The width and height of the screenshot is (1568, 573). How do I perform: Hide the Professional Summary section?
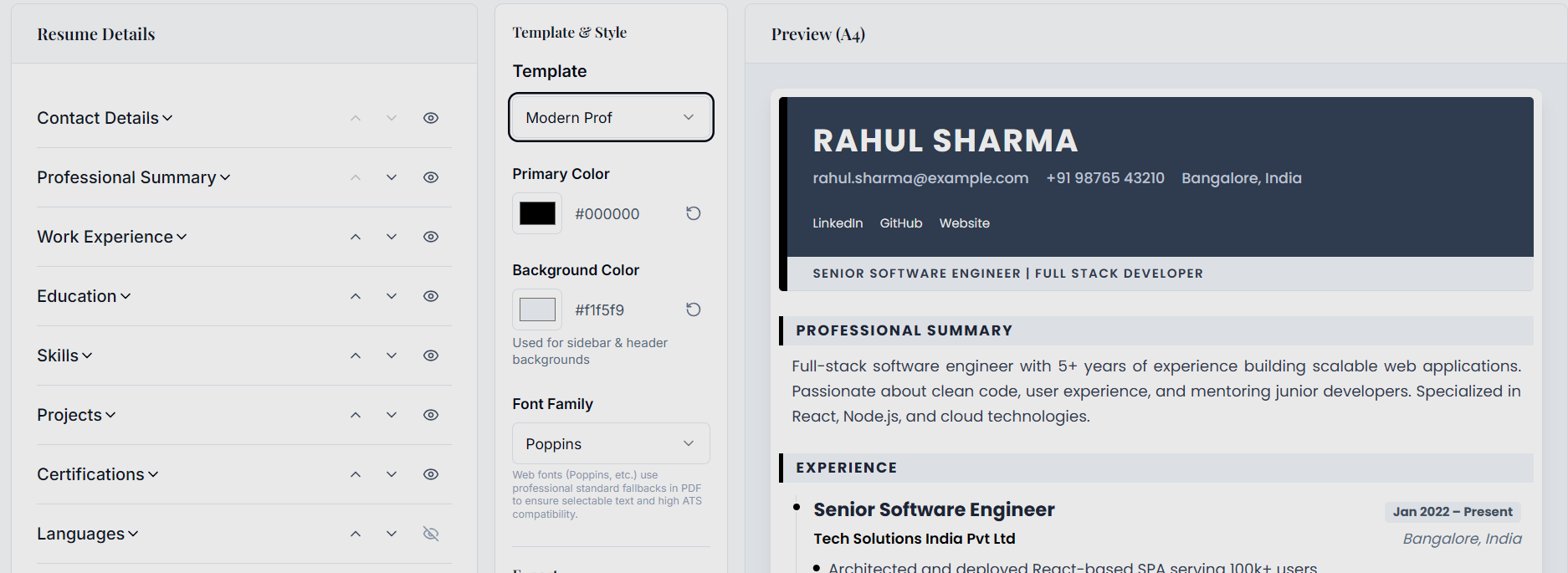[x=430, y=177]
